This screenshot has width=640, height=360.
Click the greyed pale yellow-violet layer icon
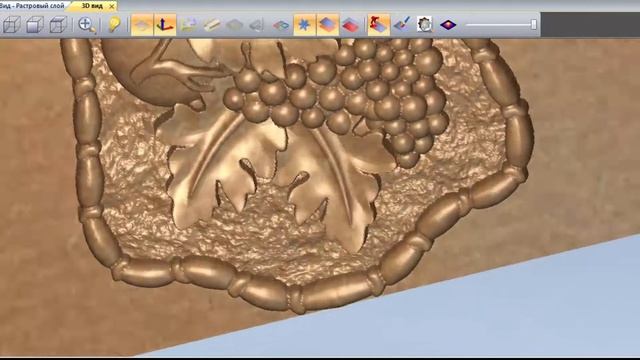pyautogui.click(x=189, y=25)
